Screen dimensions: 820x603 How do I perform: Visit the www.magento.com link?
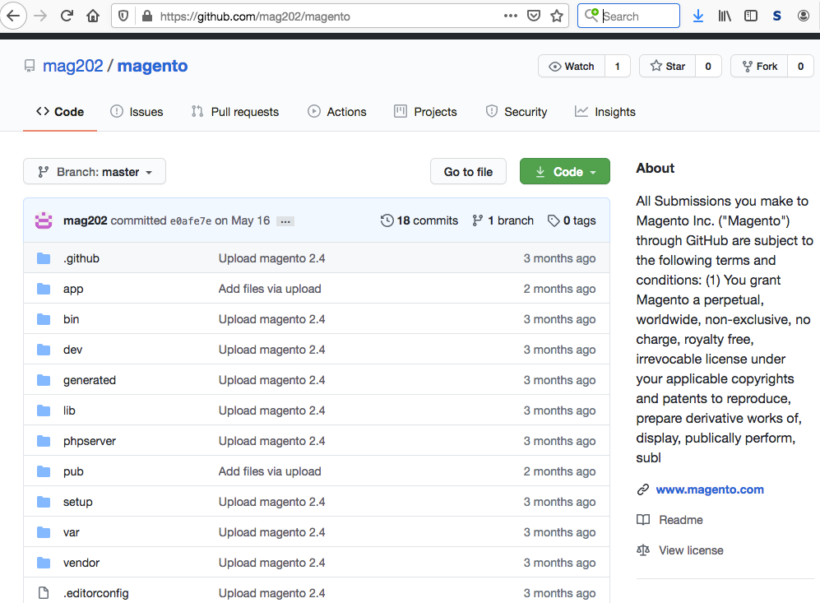(709, 489)
